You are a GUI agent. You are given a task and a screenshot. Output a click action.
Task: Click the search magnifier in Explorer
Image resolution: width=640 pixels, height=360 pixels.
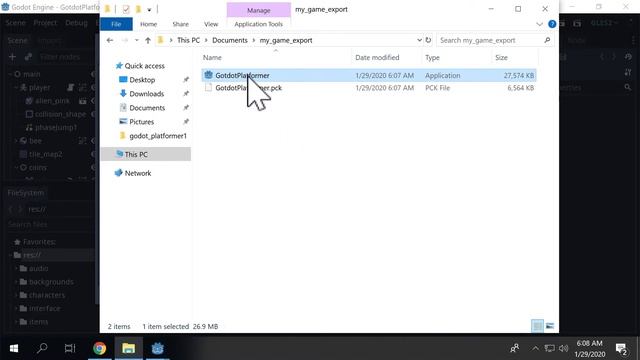[x=547, y=40]
